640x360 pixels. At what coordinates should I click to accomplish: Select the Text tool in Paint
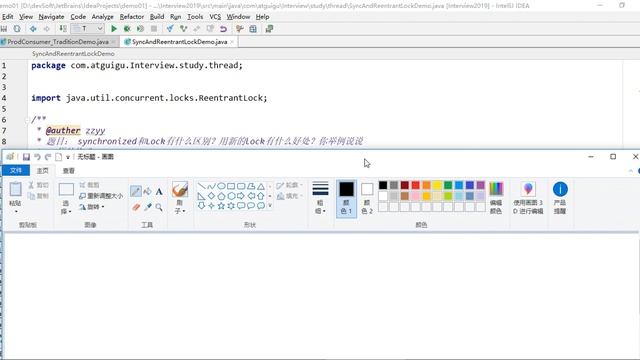(x=159, y=191)
